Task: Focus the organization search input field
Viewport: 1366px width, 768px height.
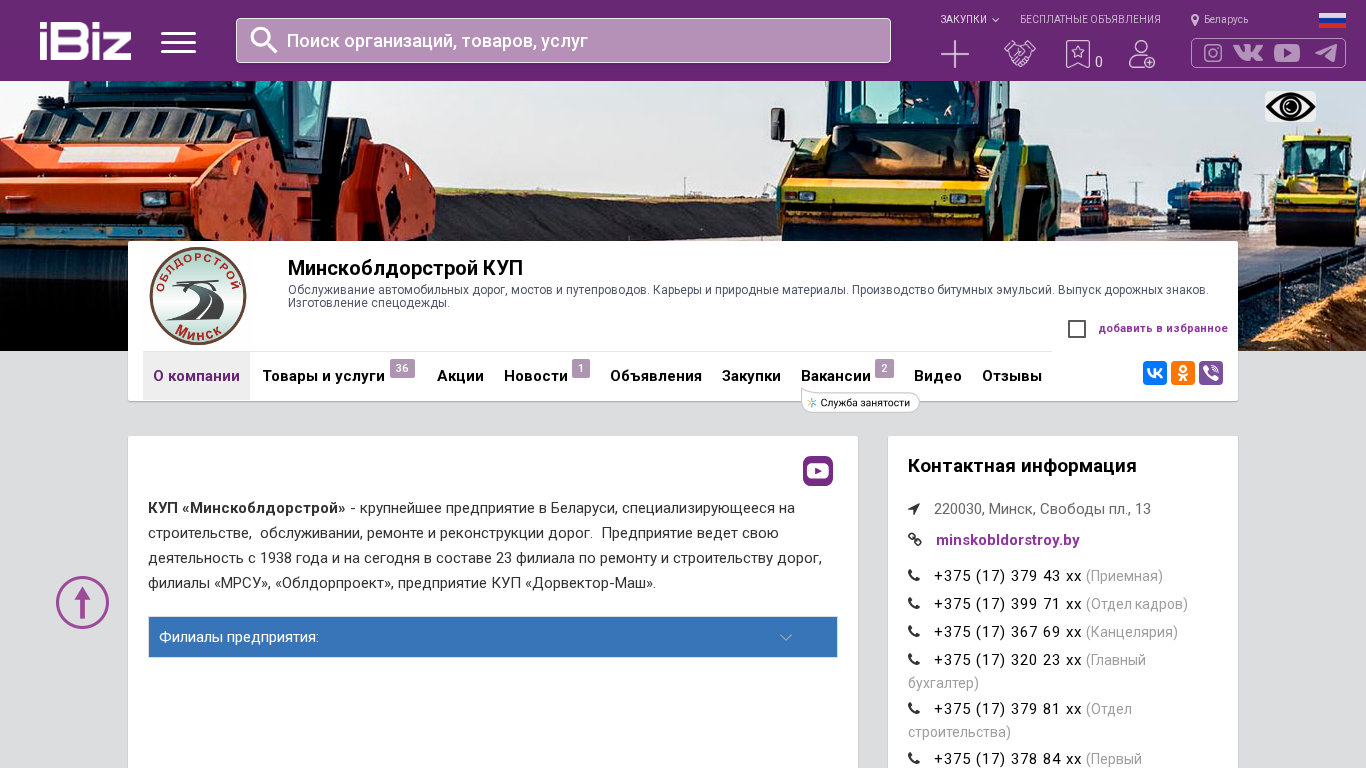Action: pyautogui.click(x=563, y=41)
